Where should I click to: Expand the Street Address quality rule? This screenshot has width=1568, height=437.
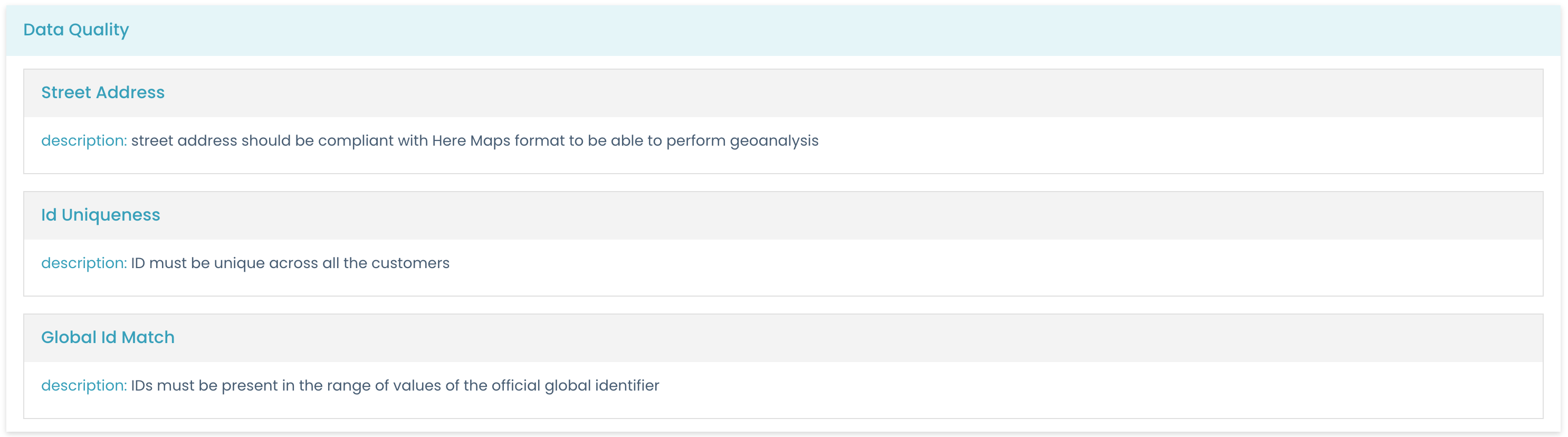(103, 92)
